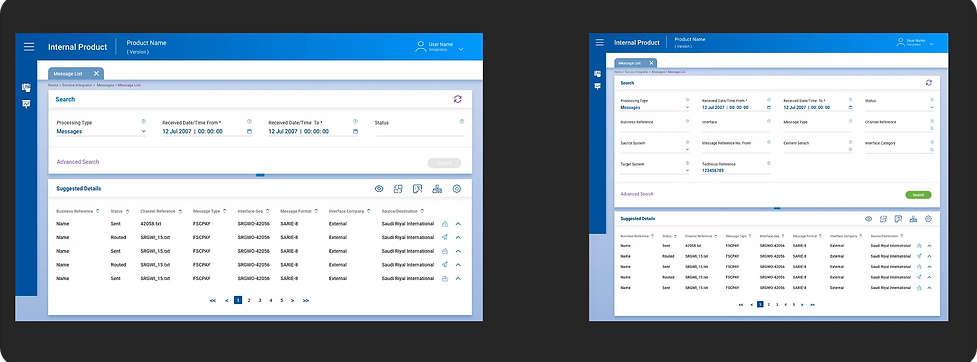Click inbox icon on 42058.txt row, left mockup
This screenshot has height=362, width=977.
[x=445, y=224]
